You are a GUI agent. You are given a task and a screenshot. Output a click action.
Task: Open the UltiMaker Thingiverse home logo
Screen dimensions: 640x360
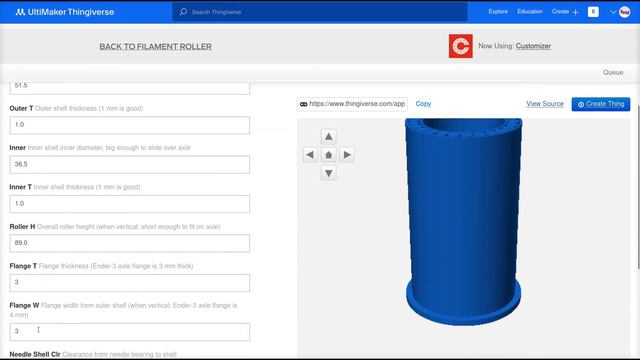click(x=65, y=12)
